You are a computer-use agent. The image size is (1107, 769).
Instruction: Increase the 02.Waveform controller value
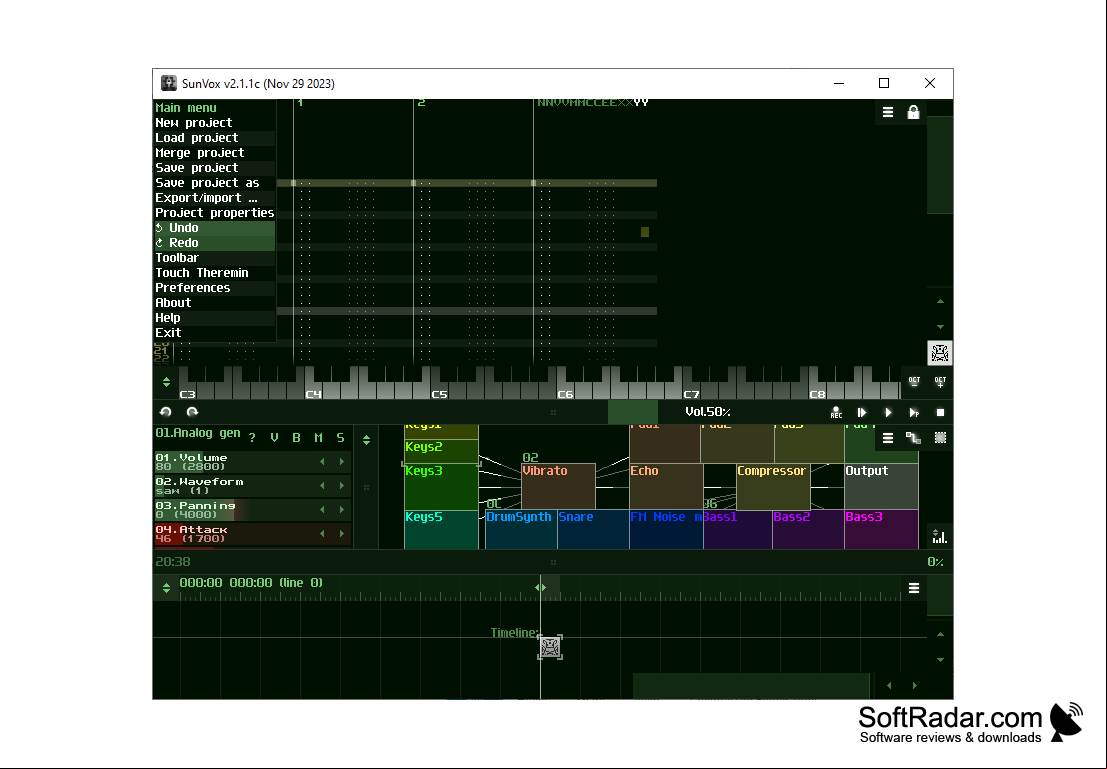coord(342,486)
